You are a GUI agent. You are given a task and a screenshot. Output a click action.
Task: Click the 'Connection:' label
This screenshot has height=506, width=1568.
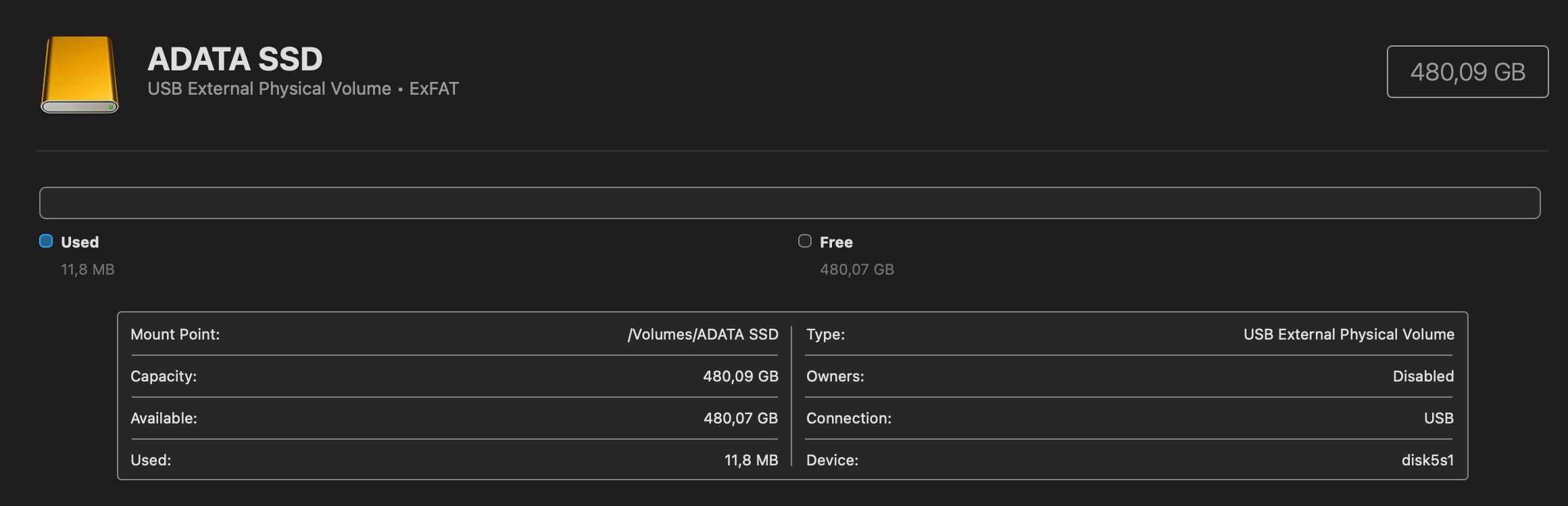pyautogui.click(x=849, y=418)
